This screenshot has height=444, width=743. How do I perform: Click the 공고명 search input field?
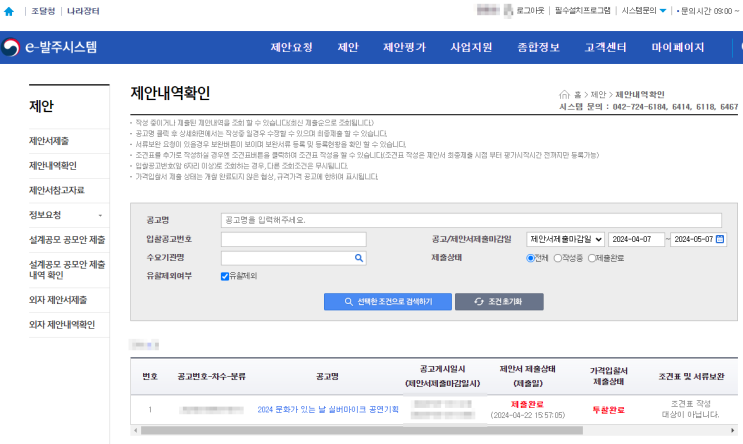coord(471,220)
